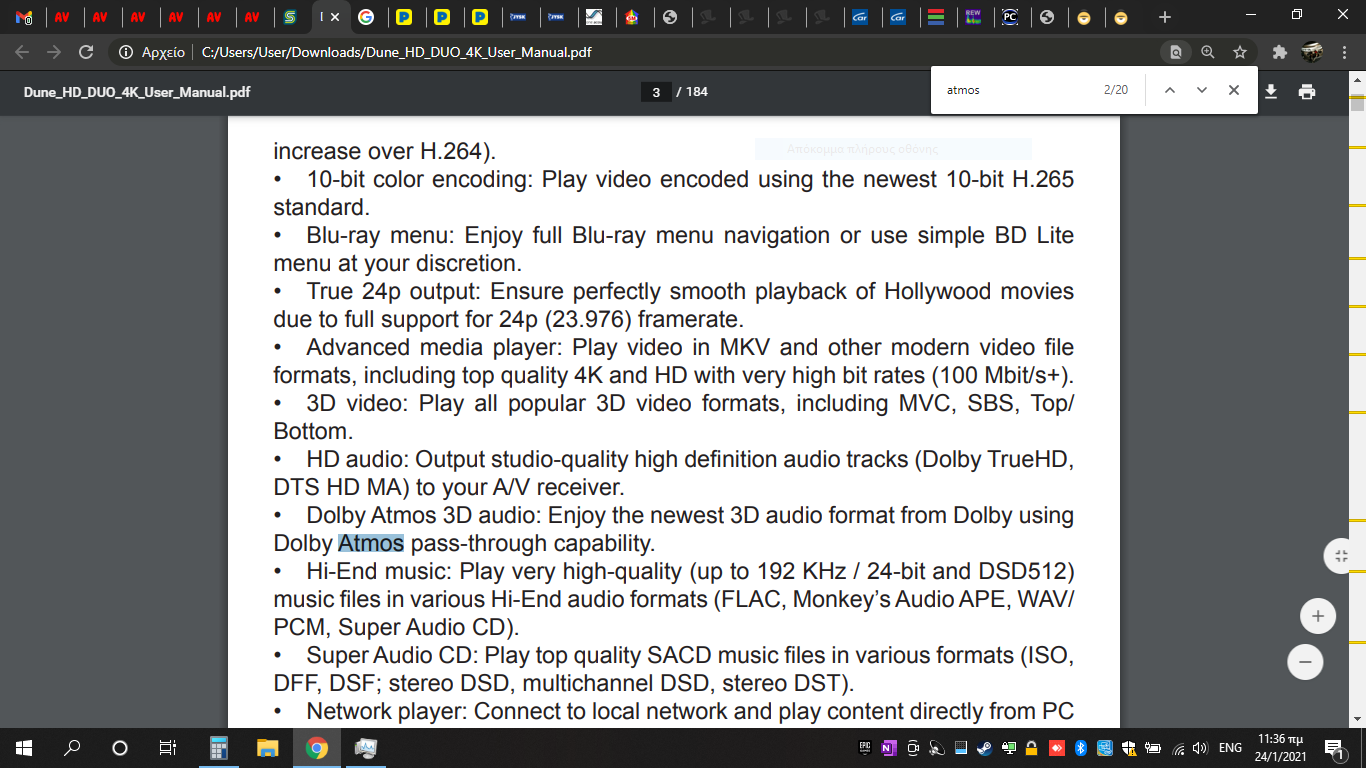Switch to the green S tab
Screen dimensions: 1366x768
click(x=290, y=17)
